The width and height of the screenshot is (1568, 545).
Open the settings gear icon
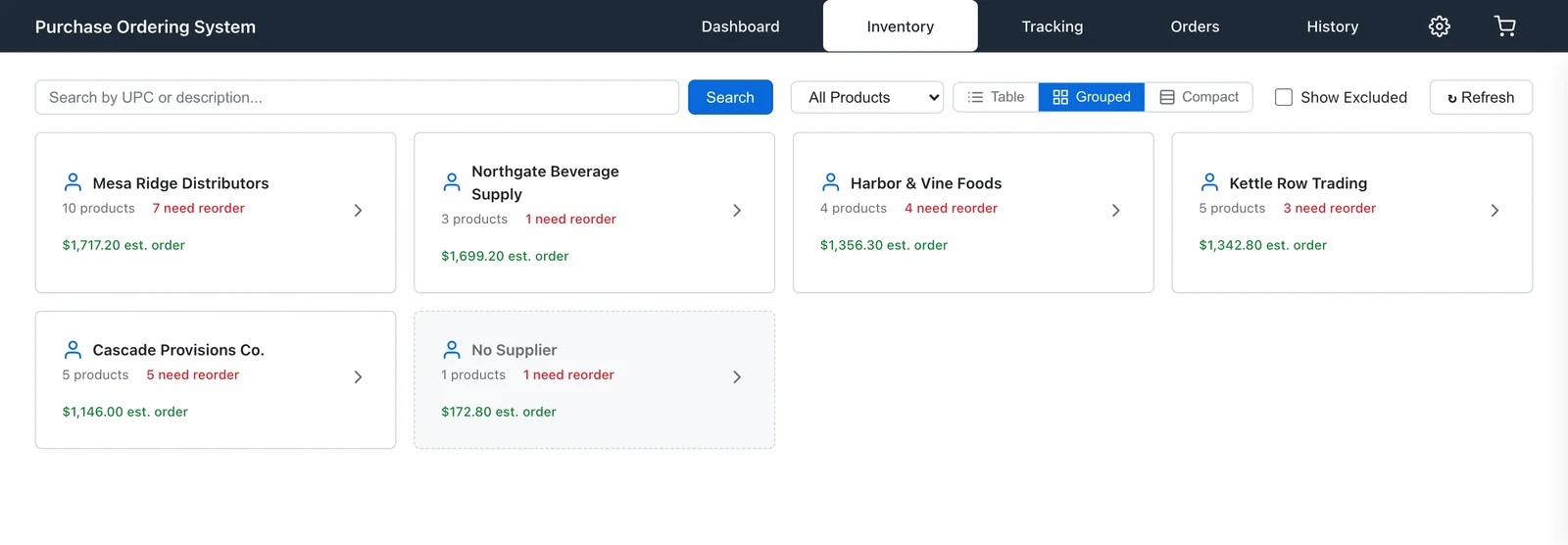(1439, 26)
